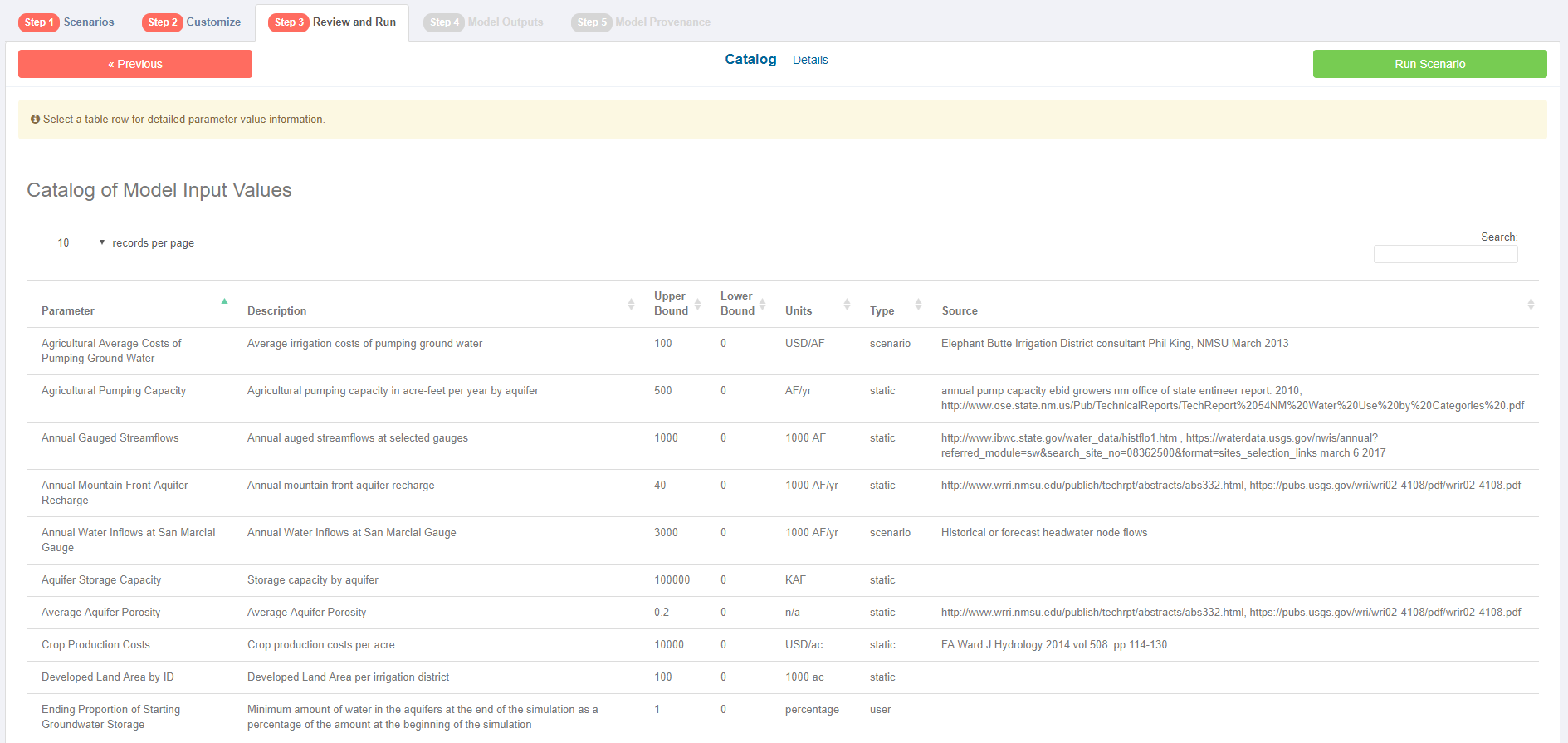The height and width of the screenshot is (743, 1568).
Task: Click the 'Storage capacity by aquifer' description
Action: click(312, 580)
